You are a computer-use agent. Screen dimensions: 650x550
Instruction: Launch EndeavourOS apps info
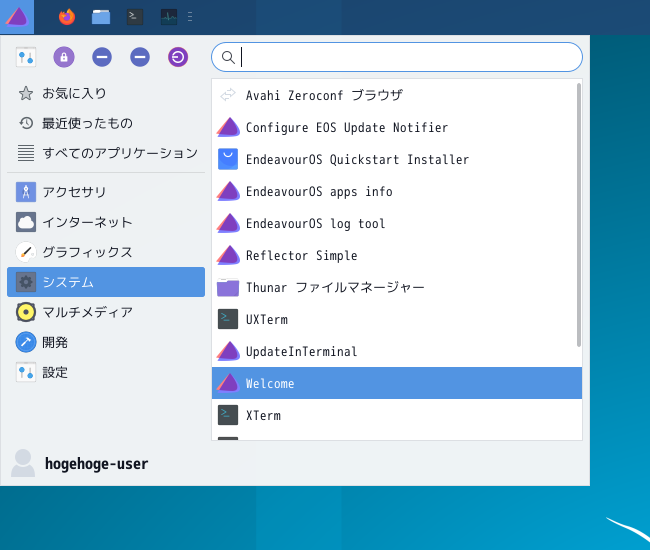397,191
